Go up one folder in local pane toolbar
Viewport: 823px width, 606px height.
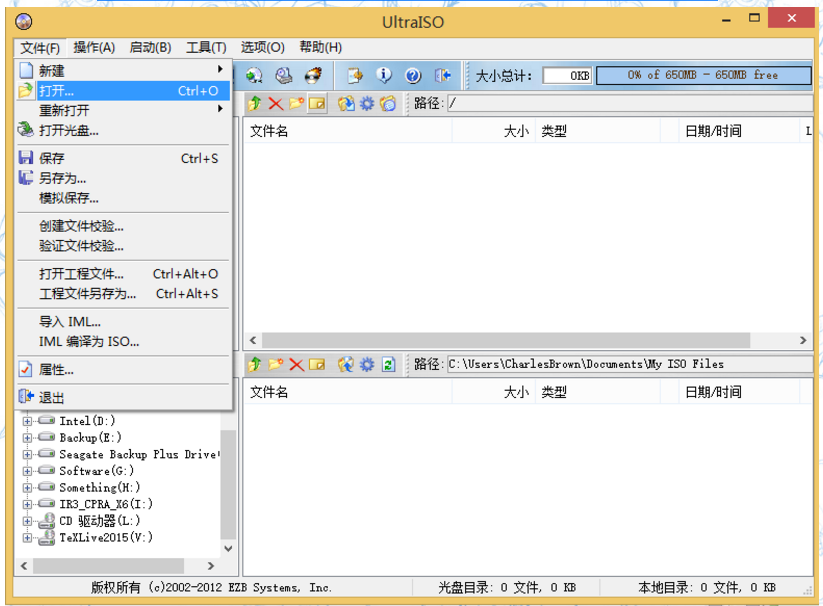coord(255,364)
